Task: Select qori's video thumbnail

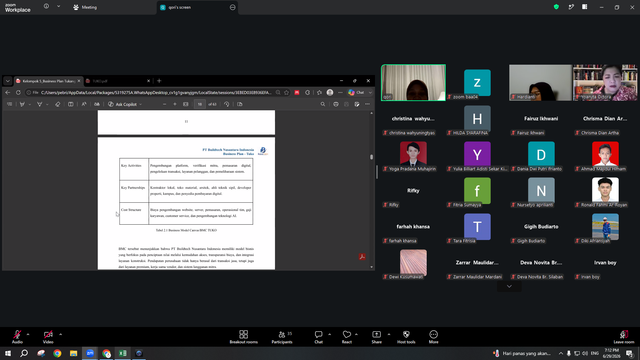Action: click(413, 82)
